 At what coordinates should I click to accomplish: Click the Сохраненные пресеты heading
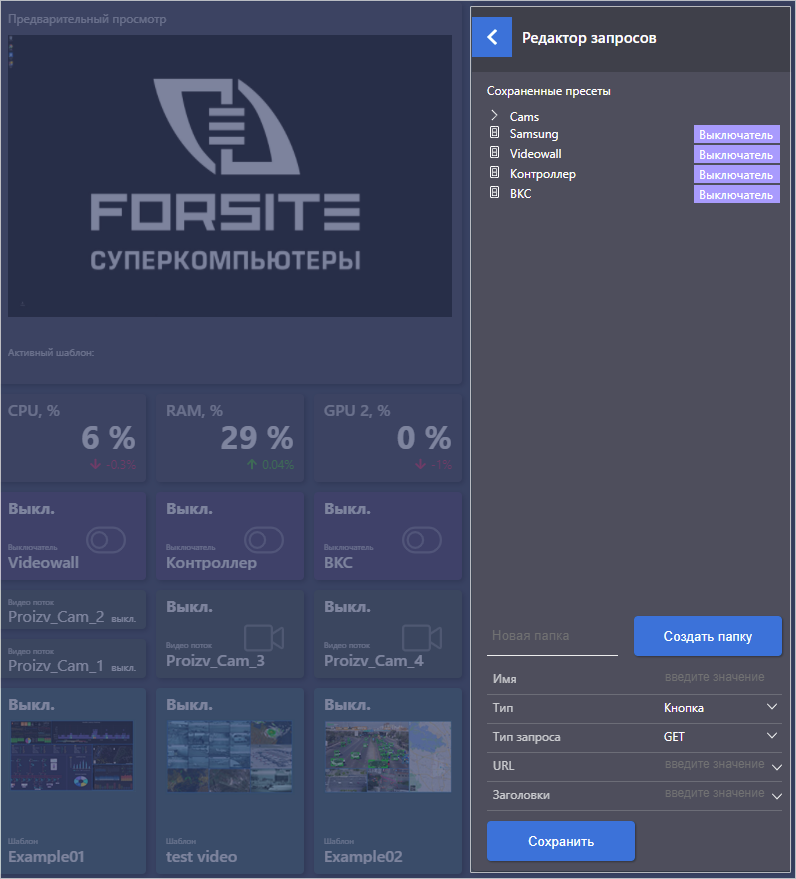(548, 91)
